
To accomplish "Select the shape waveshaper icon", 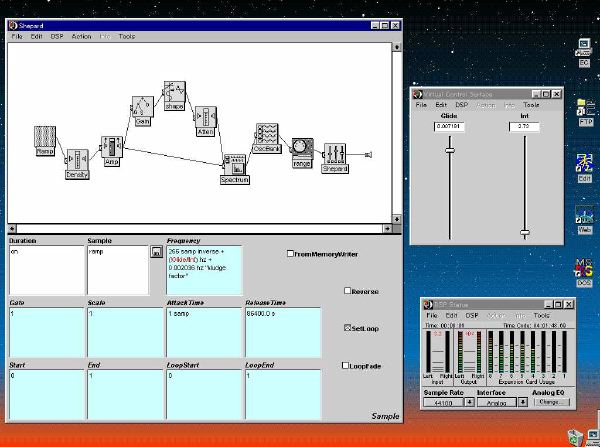I will pyautogui.click(x=175, y=92).
